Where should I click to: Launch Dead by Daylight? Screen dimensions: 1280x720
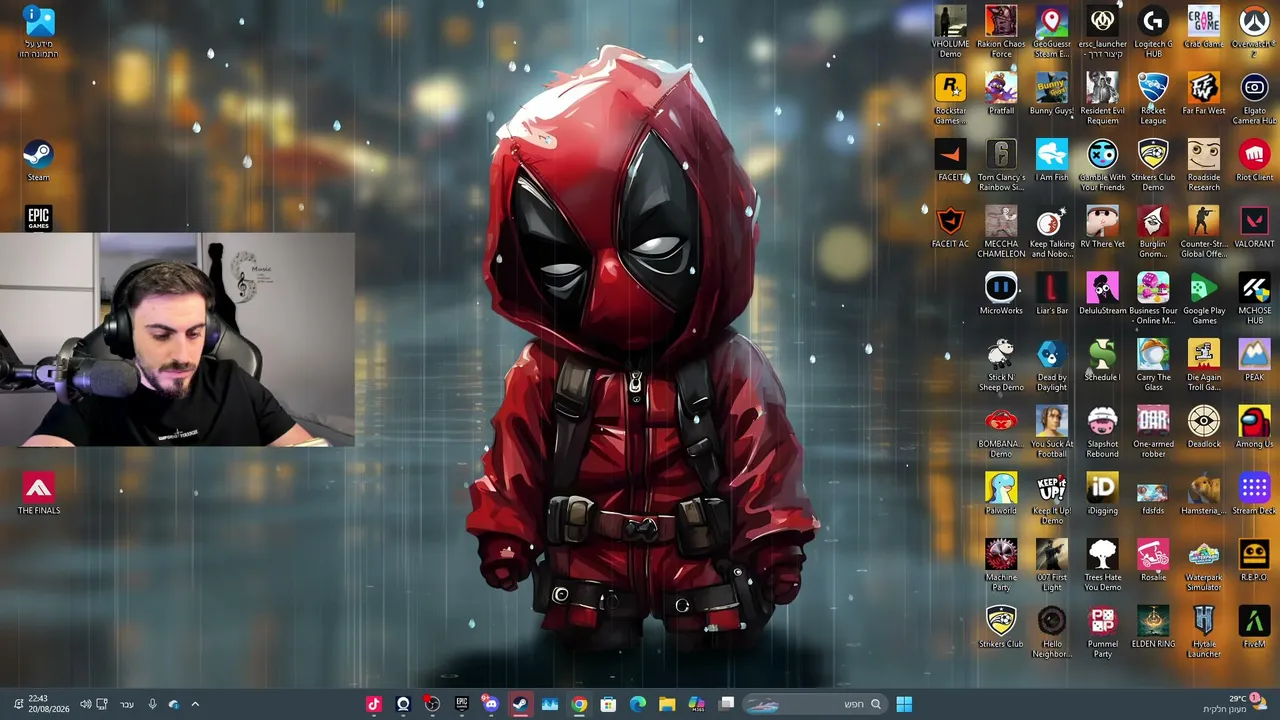pos(1051,365)
